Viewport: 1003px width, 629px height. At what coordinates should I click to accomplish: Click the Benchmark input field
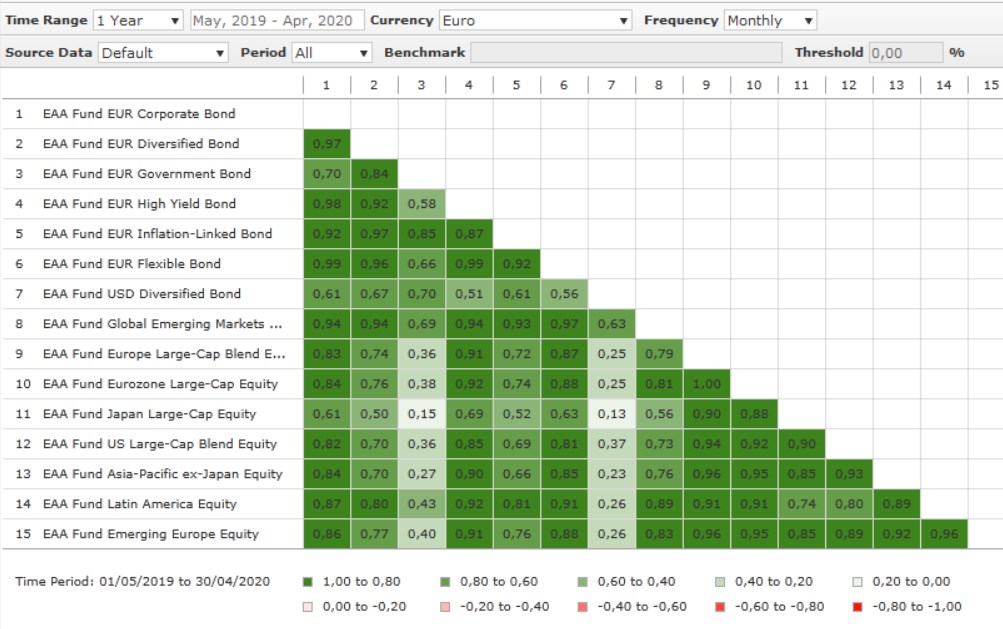tap(626, 52)
